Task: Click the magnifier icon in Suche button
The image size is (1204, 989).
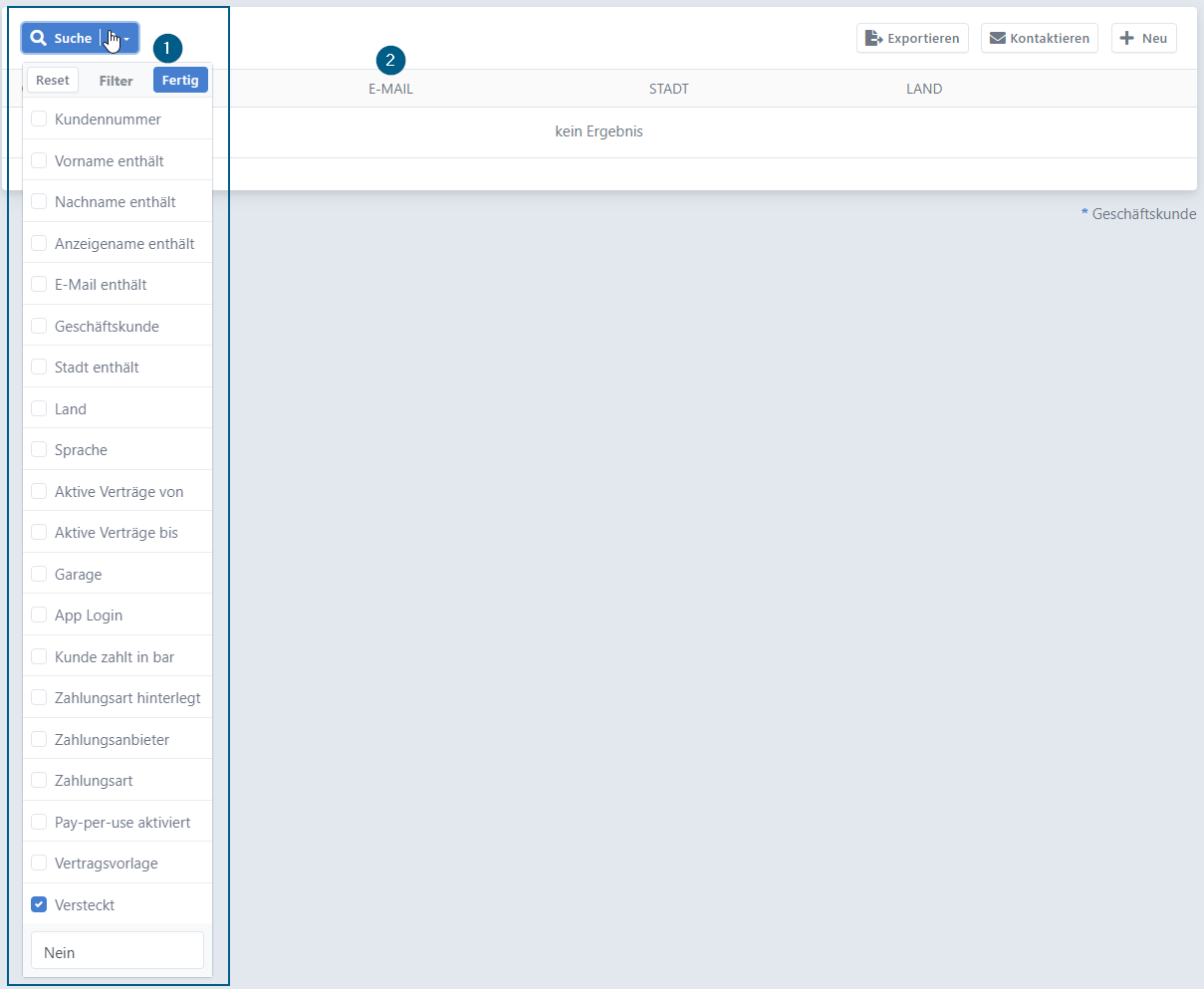Action: pos(39,38)
